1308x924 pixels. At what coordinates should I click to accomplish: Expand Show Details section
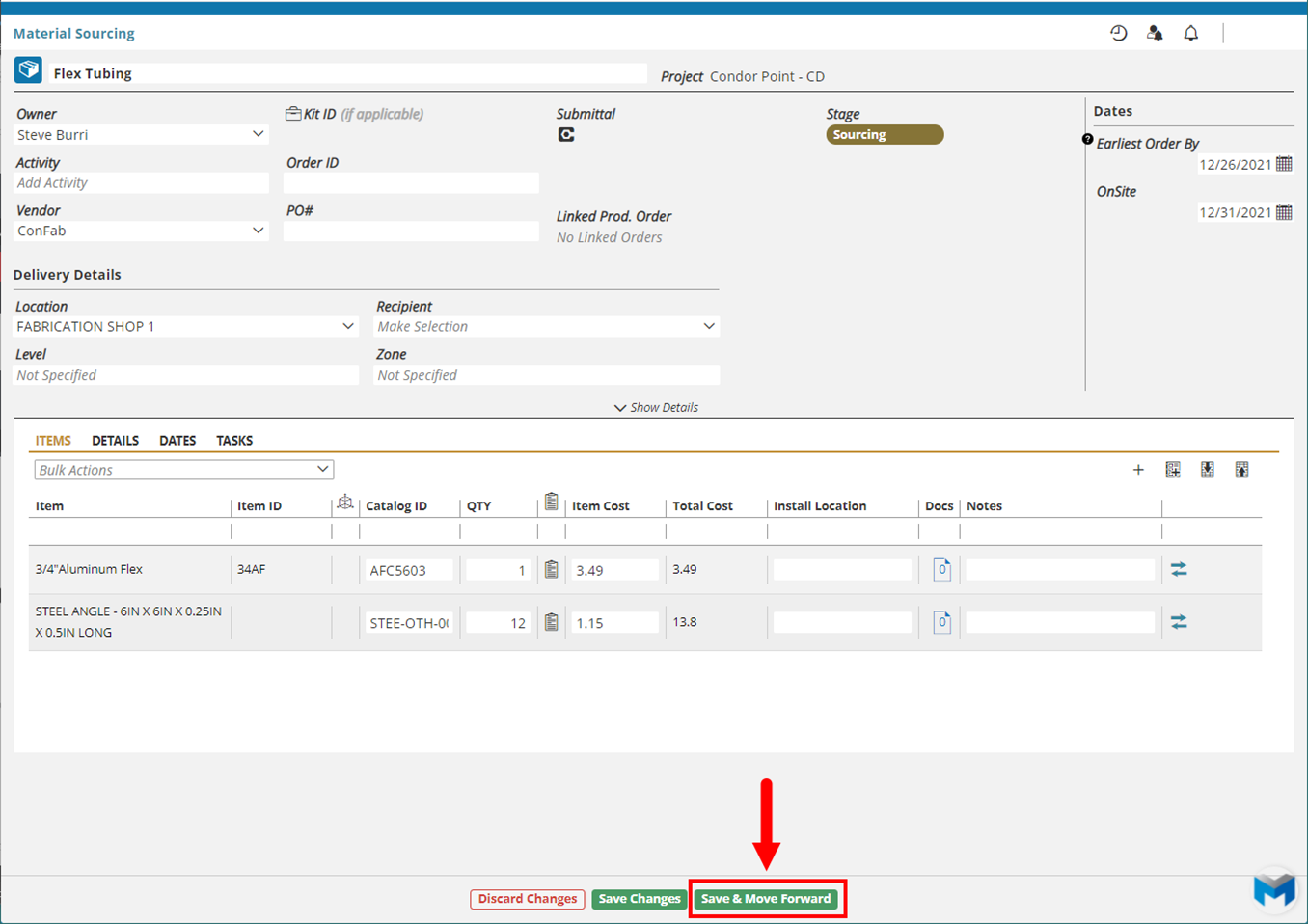[656, 408]
